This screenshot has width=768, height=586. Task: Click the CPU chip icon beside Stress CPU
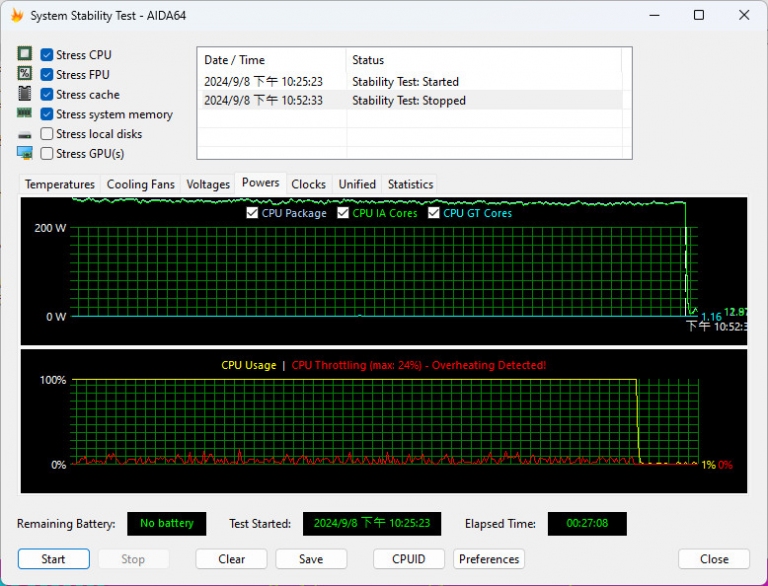(x=24, y=53)
